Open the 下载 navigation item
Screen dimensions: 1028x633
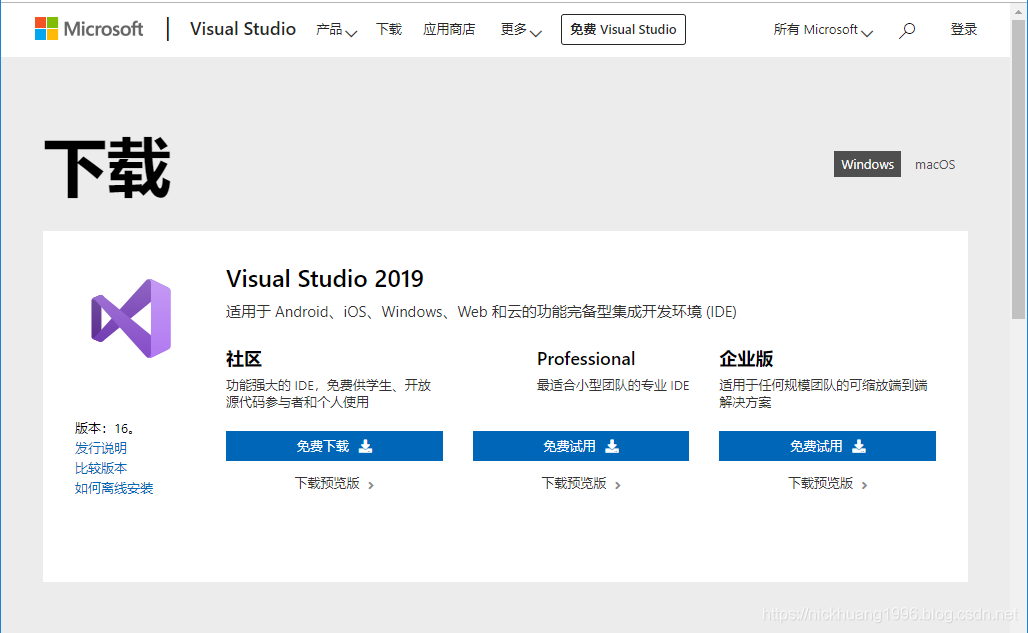tap(389, 29)
